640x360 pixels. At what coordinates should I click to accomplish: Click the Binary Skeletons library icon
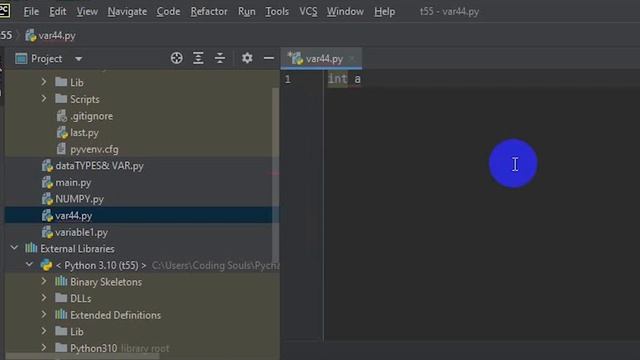pyautogui.click(x=61, y=281)
